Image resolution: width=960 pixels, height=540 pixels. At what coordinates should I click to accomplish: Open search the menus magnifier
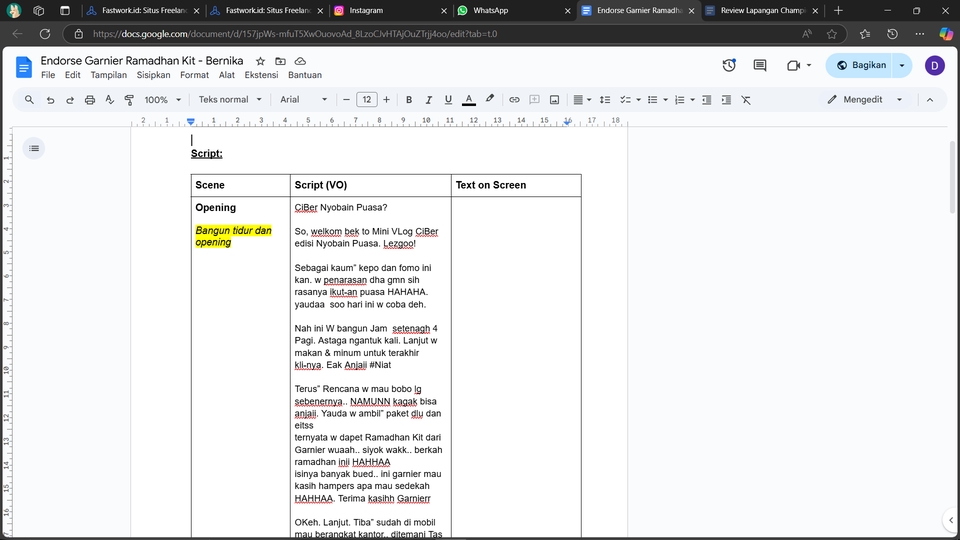29,100
